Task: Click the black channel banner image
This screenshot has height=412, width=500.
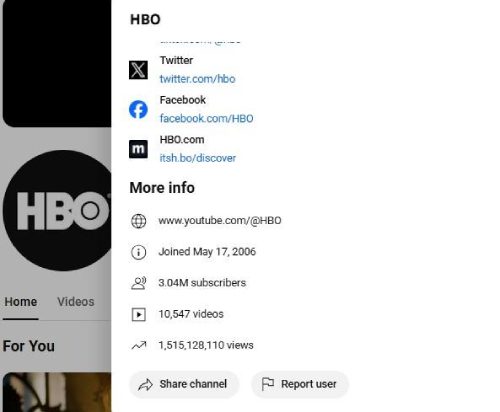Action: [x=57, y=63]
